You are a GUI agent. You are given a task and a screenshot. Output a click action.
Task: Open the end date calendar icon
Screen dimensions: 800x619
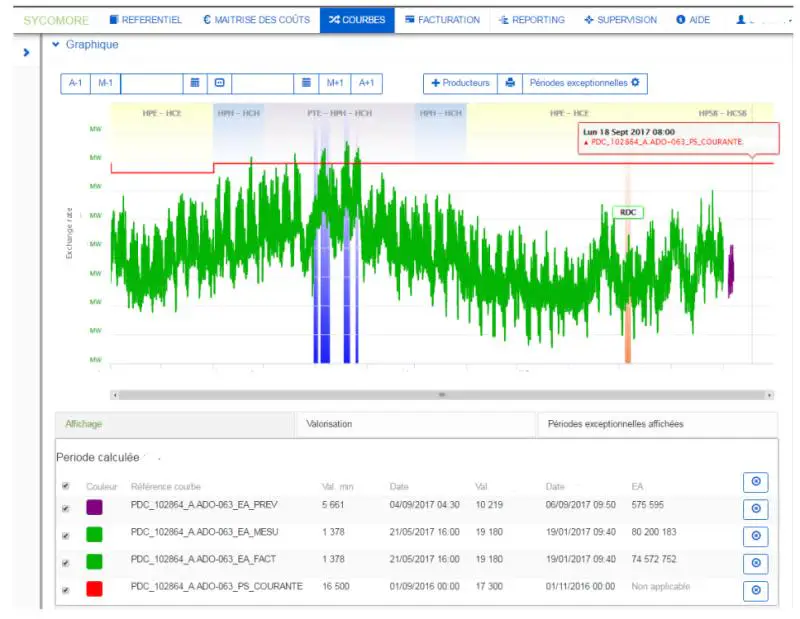(306, 83)
